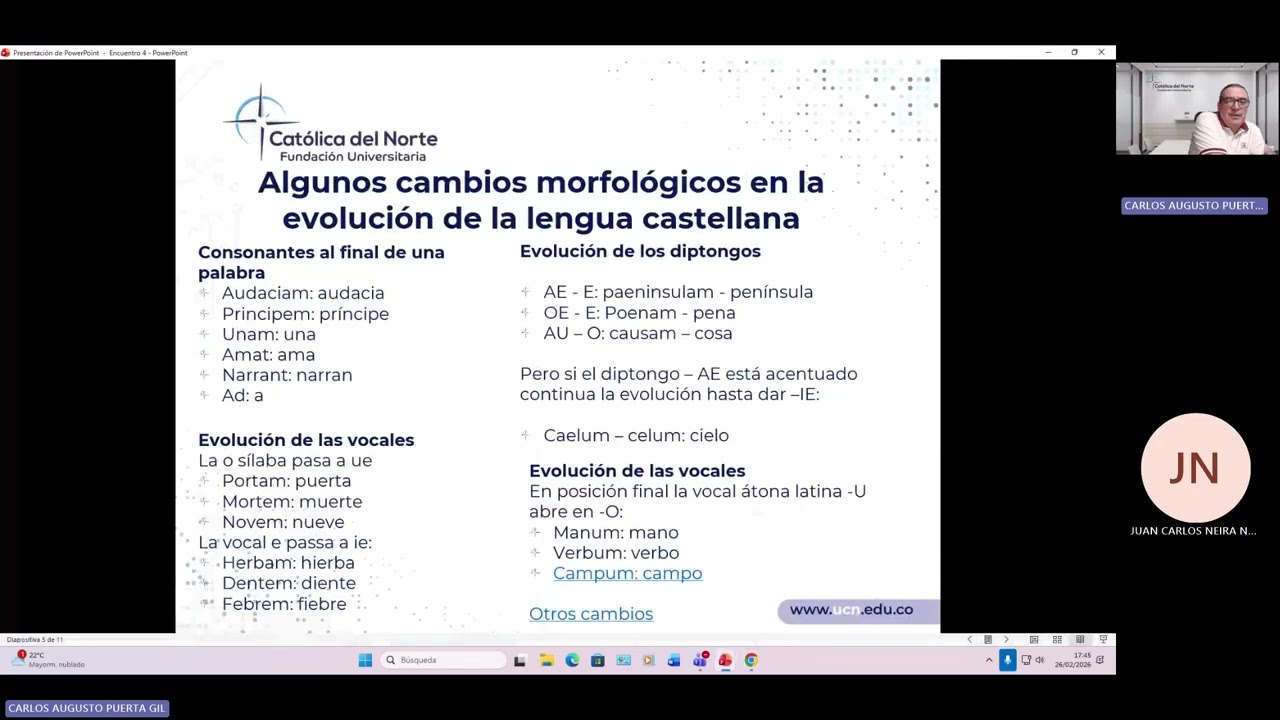This screenshot has height=720, width=1280.
Task: Switch to Slide Sorter view
Action: pyautogui.click(x=1057, y=640)
